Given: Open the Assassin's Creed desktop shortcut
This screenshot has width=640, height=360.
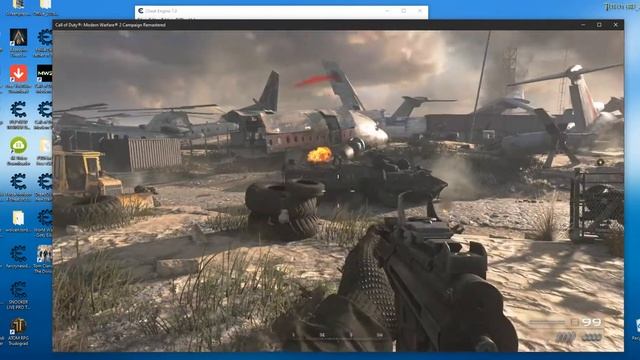Looking at the screenshot, I should click(x=18, y=42).
